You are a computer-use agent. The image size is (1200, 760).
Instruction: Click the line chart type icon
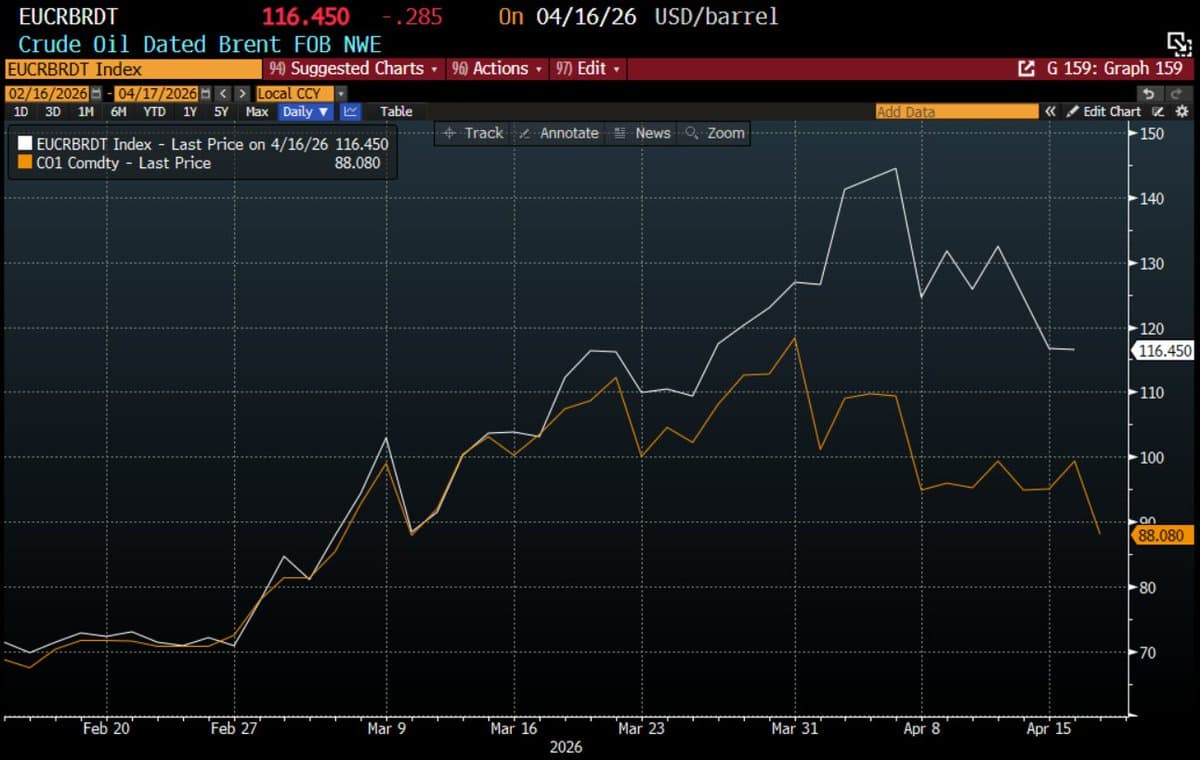point(351,112)
